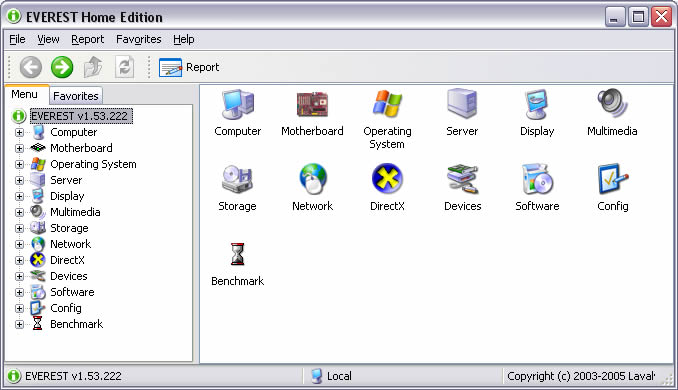Maximize the EVEREST Home Edition window

[x=638, y=17]
